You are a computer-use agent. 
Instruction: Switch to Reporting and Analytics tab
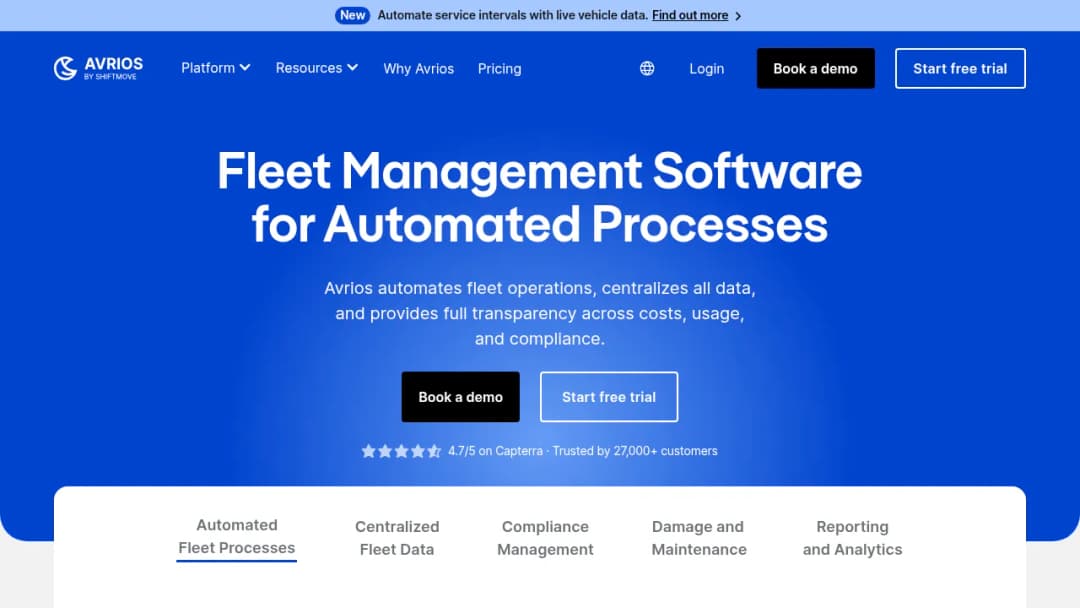852,538
